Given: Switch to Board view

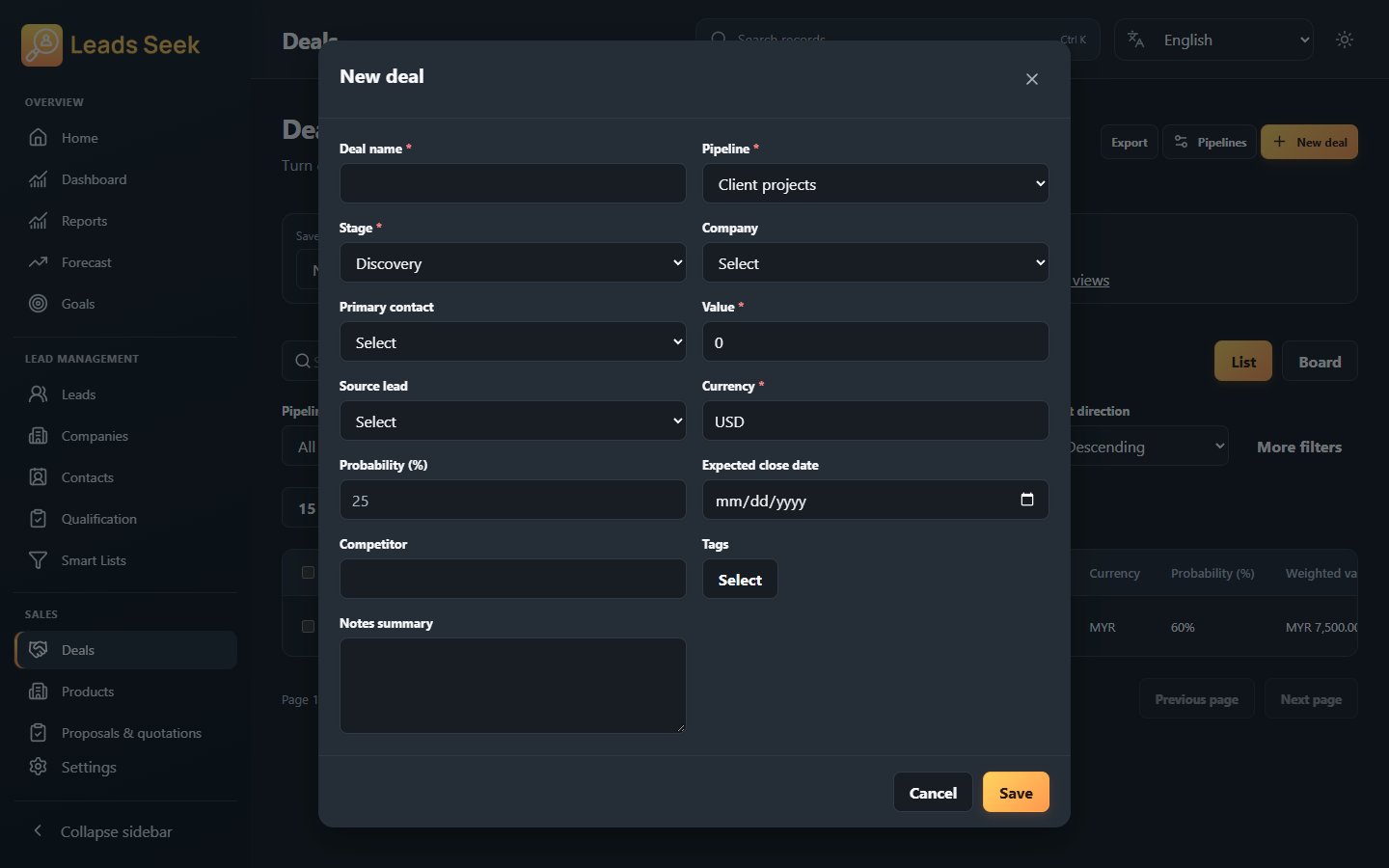Looking at the screenshot, I should pyautogui.click(x=1320, y=362).
